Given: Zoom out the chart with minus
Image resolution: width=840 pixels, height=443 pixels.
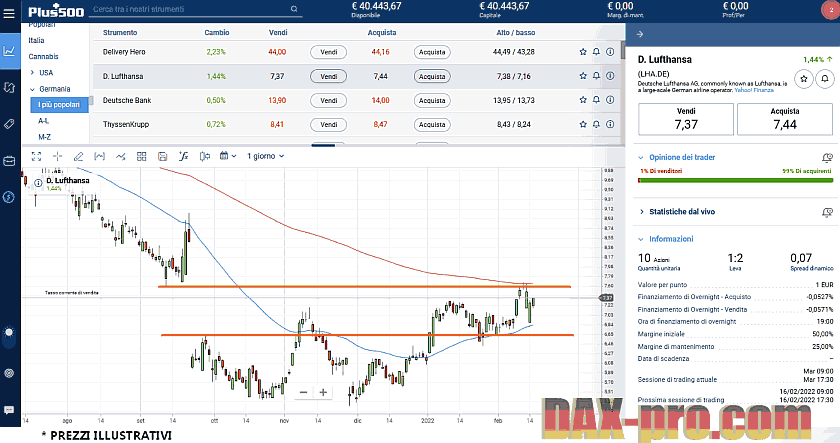Looking at the screenshot, I should tap(303, 393).
